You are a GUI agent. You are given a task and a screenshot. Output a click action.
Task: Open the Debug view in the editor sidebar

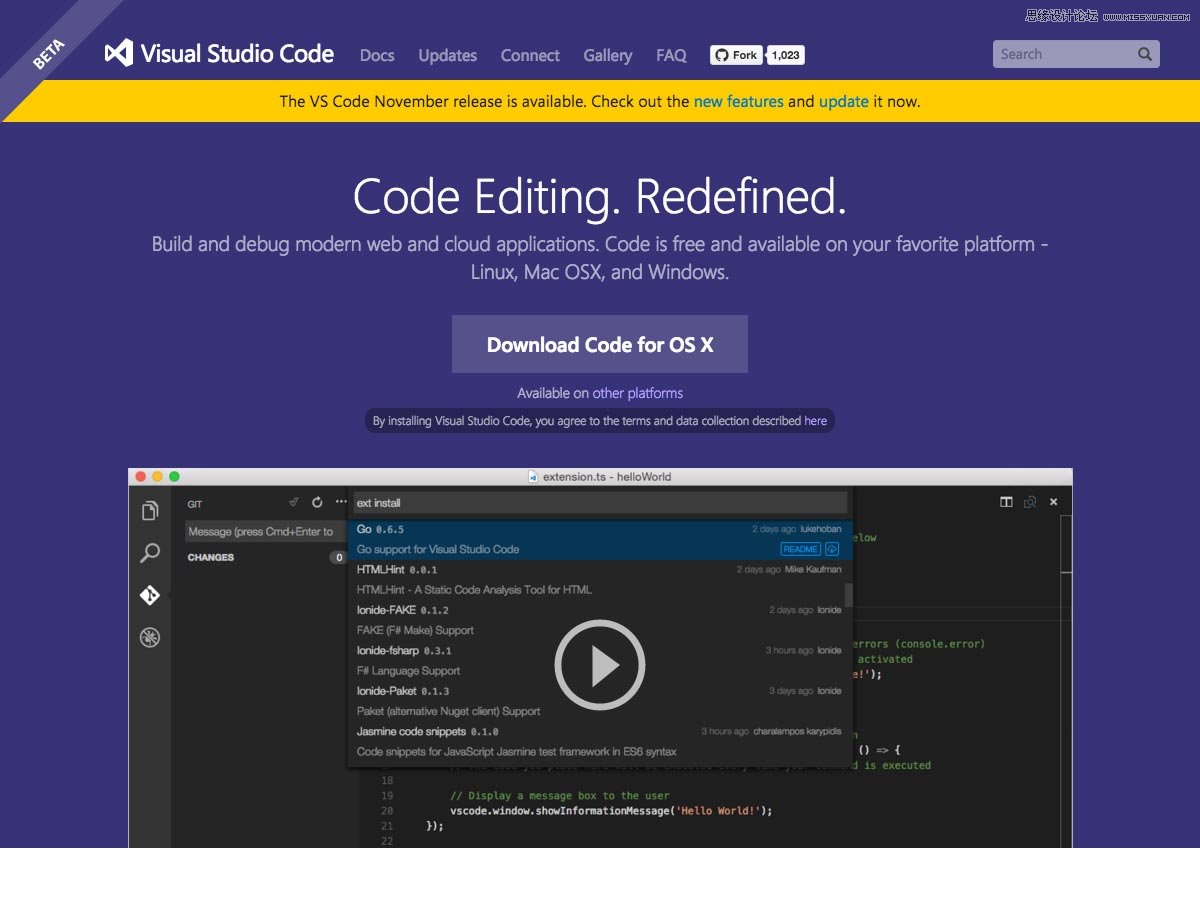click(x=150, y=637)
